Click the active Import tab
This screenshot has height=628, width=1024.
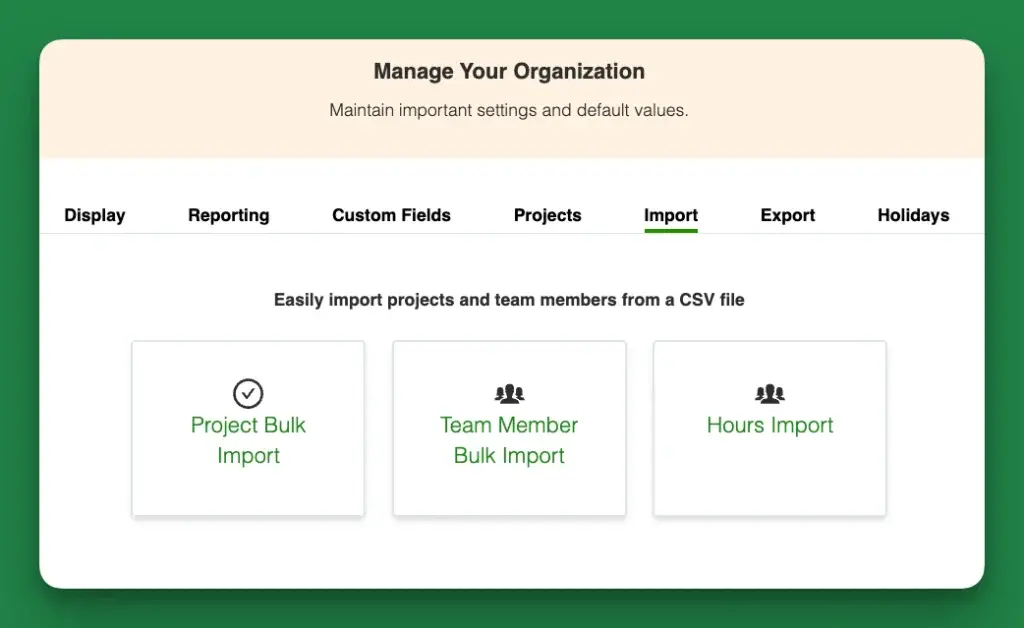pos(670,215)
